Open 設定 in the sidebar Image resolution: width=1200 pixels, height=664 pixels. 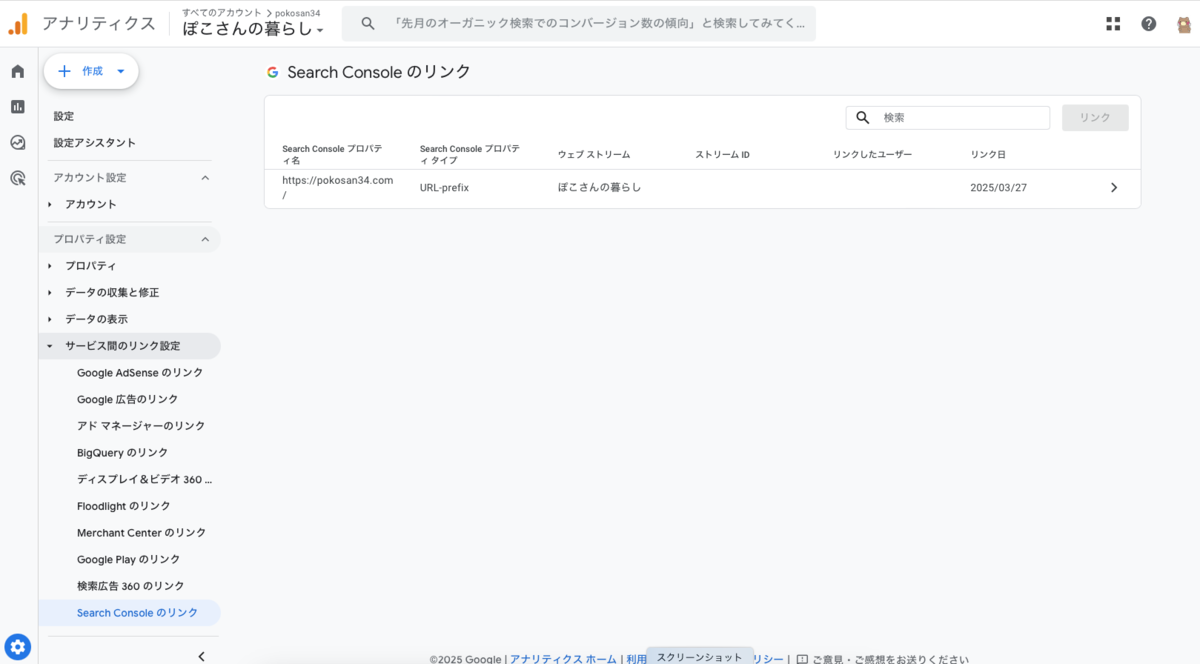[x=64, y=116]
